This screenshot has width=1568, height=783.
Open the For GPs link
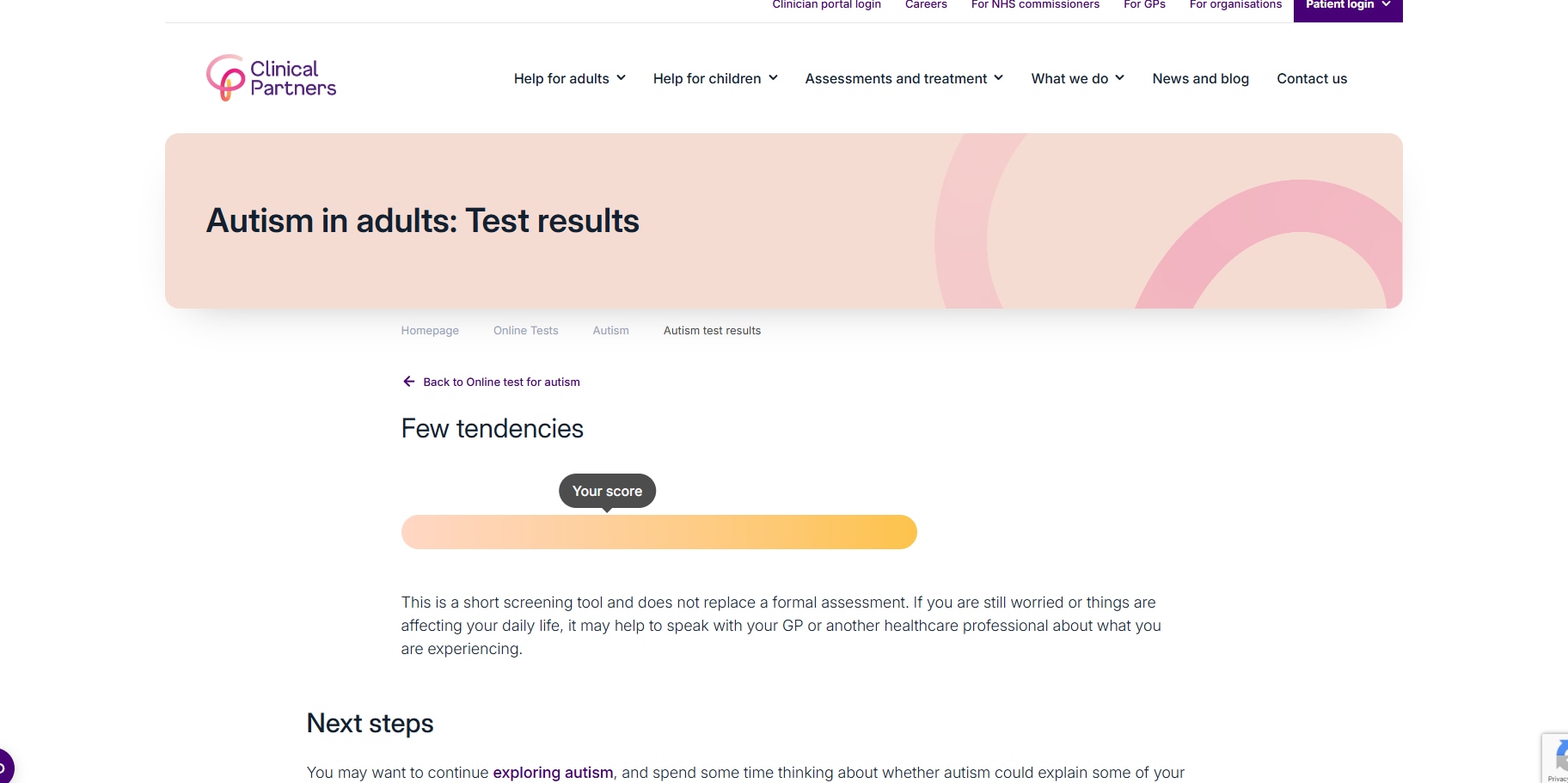click(1144, 5)
